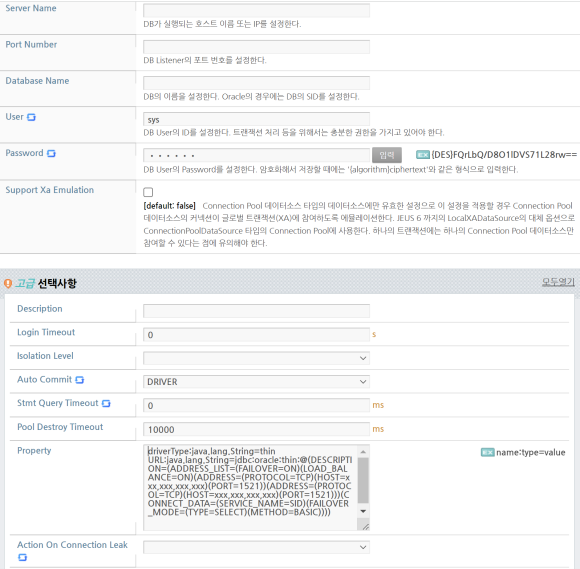Enable the Support Xa Emulation checkbox
The height and width of the screenshot is (569, 580).
148,192
